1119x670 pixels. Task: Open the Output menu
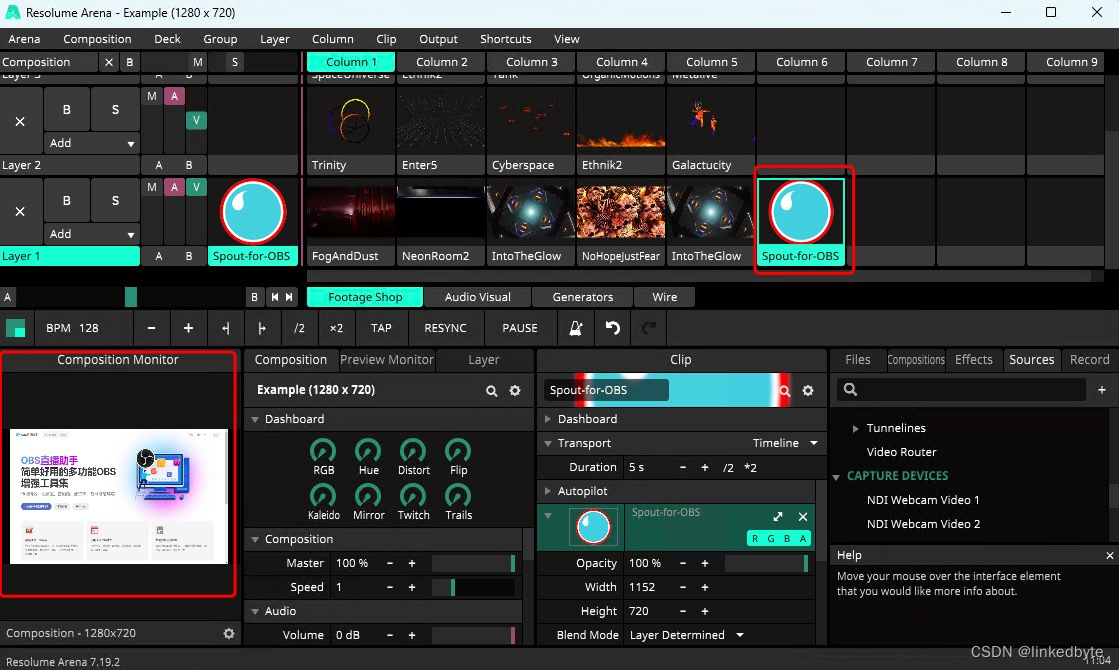(438, 39)
